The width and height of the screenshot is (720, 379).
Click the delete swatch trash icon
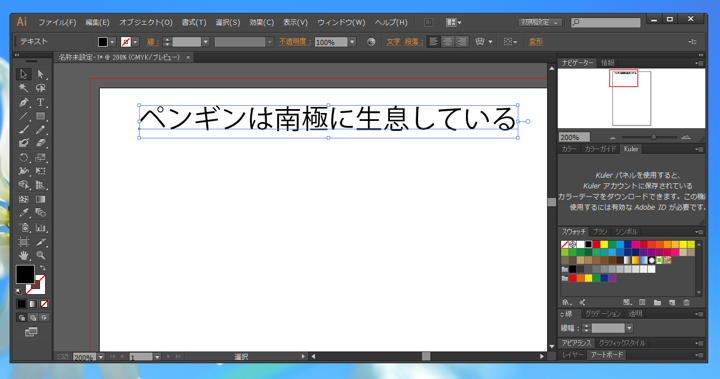[x=686, y=302]
